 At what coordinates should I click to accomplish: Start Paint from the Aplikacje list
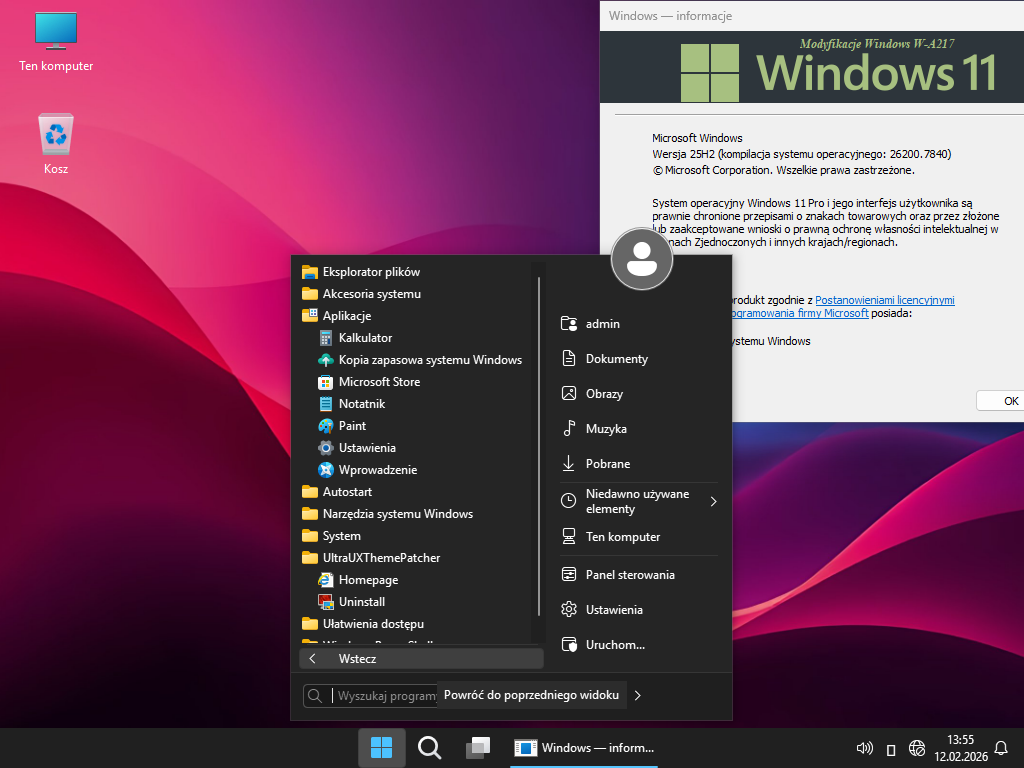point(352,426)
